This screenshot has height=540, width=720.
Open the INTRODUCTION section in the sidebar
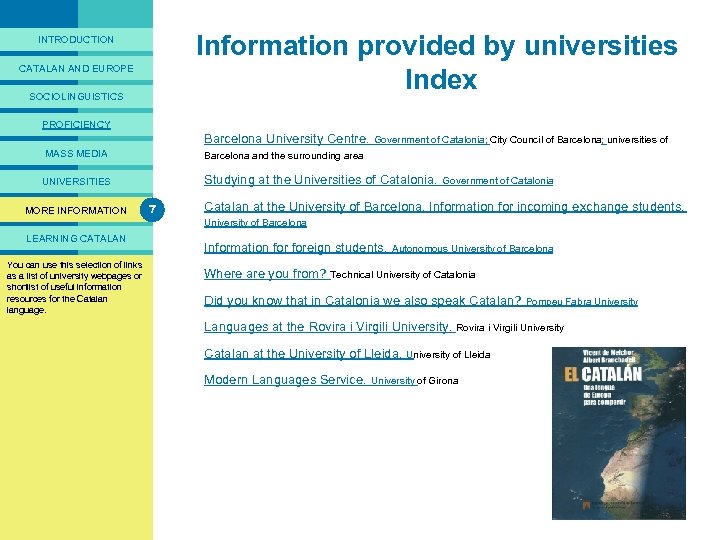tap(76, 39)
